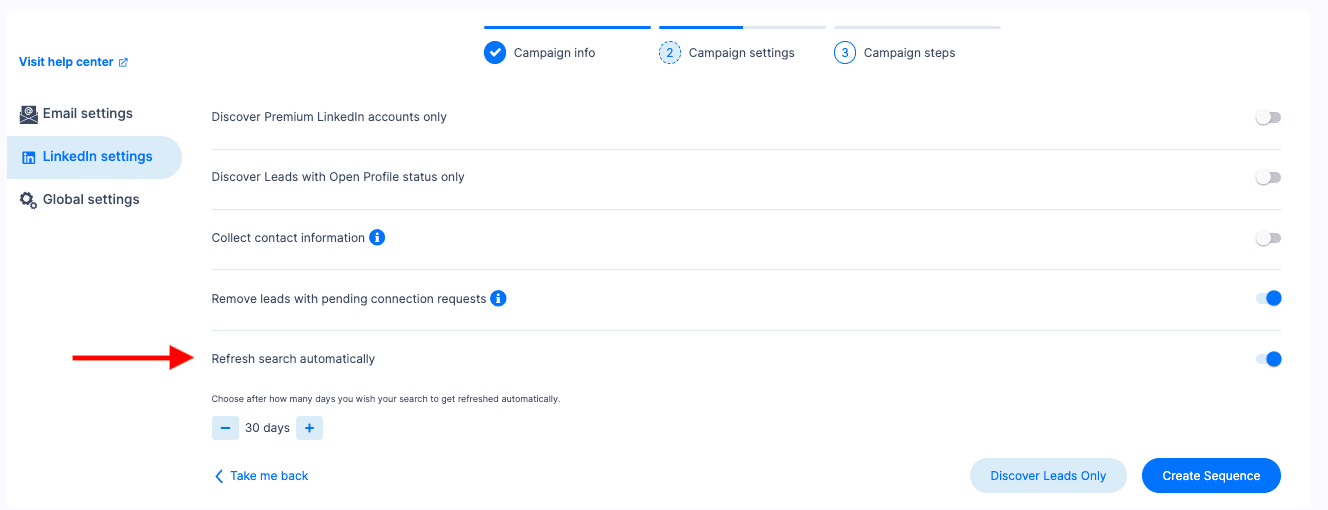Viewport: 1328px width, 510px height.
Task: Click the external link icon beside Visit help center
Action: (x=123, y=62)
